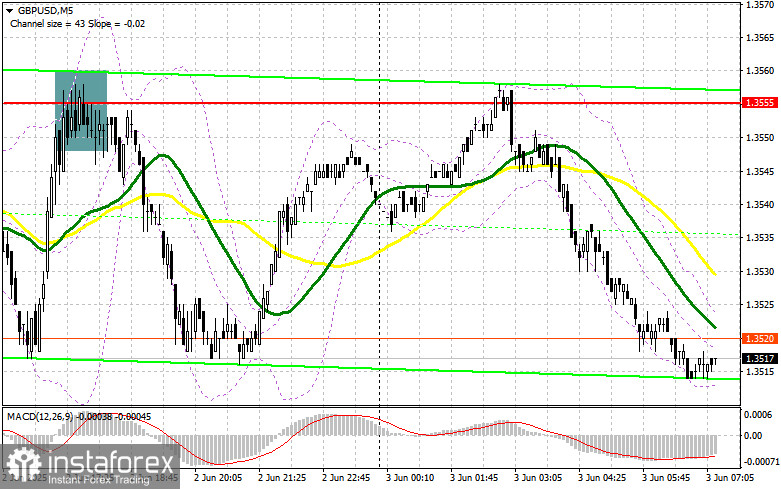Click the 3 Jun 04:25 time label
Viewport: 781px width, 489px height.
[602, 478]
